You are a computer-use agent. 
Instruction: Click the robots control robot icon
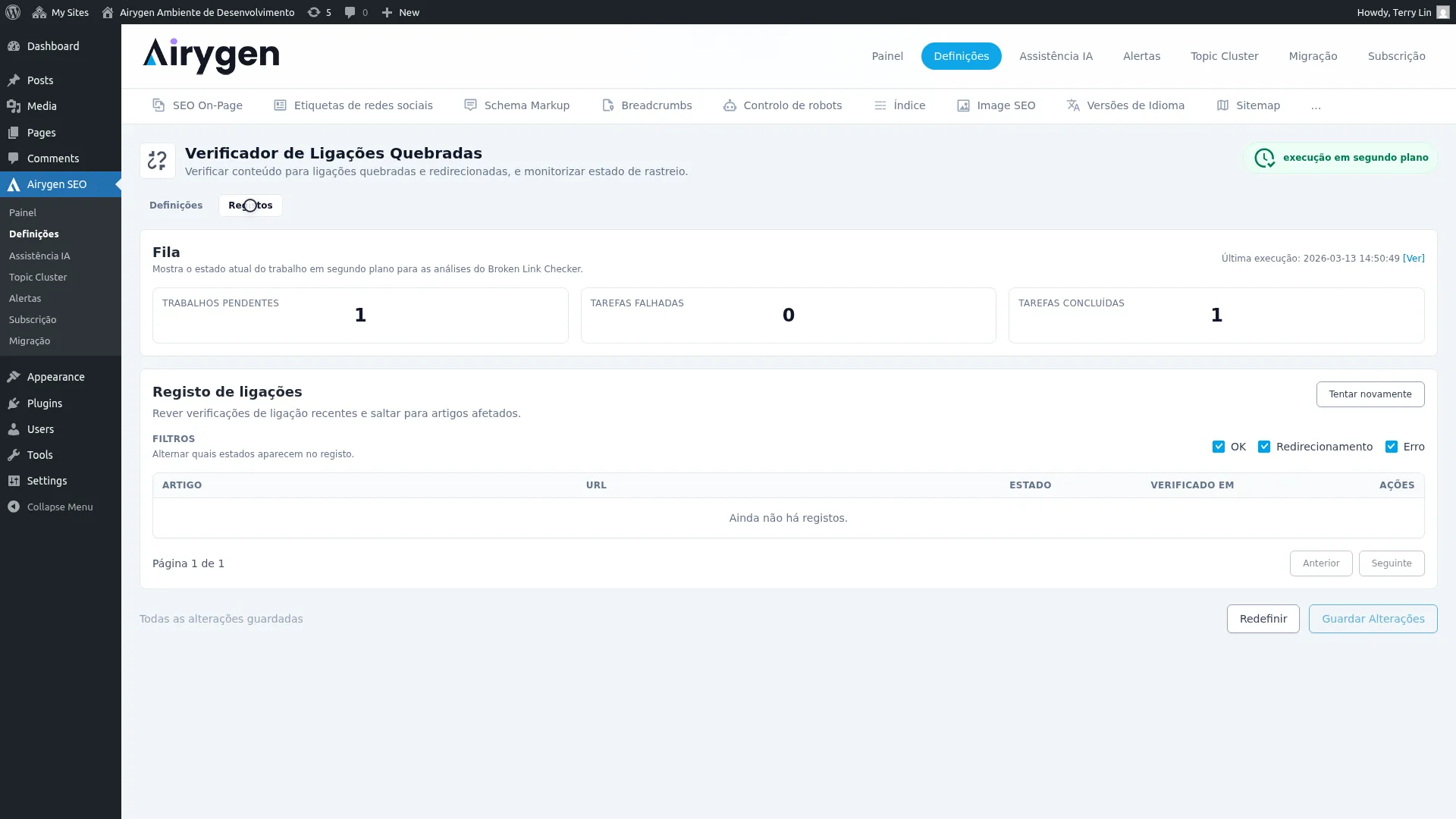[x=730, y=105]
